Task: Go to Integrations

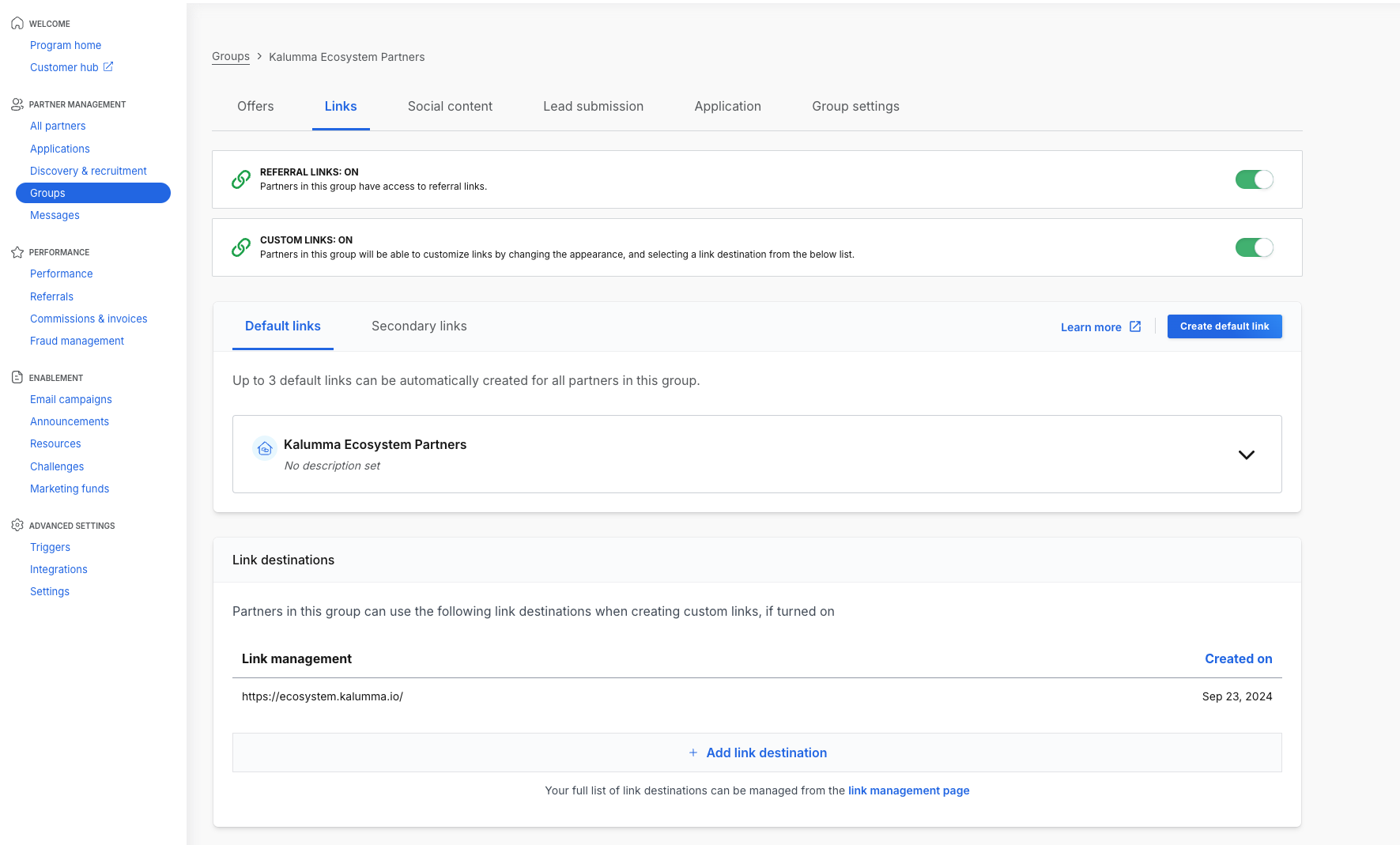Action: coord(58,569)
